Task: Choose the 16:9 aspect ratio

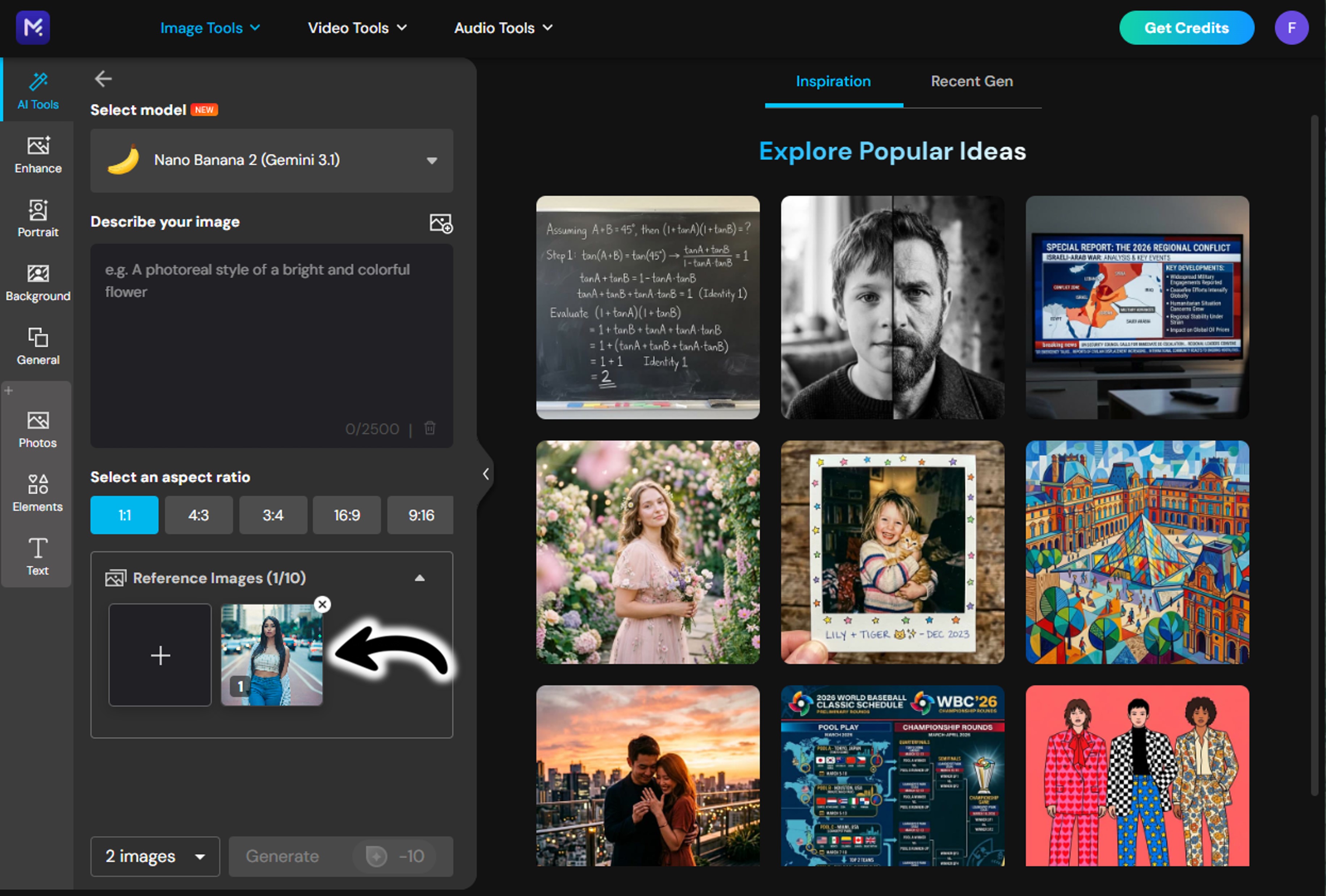Action: pyautogui.click(x=346, y=515)
